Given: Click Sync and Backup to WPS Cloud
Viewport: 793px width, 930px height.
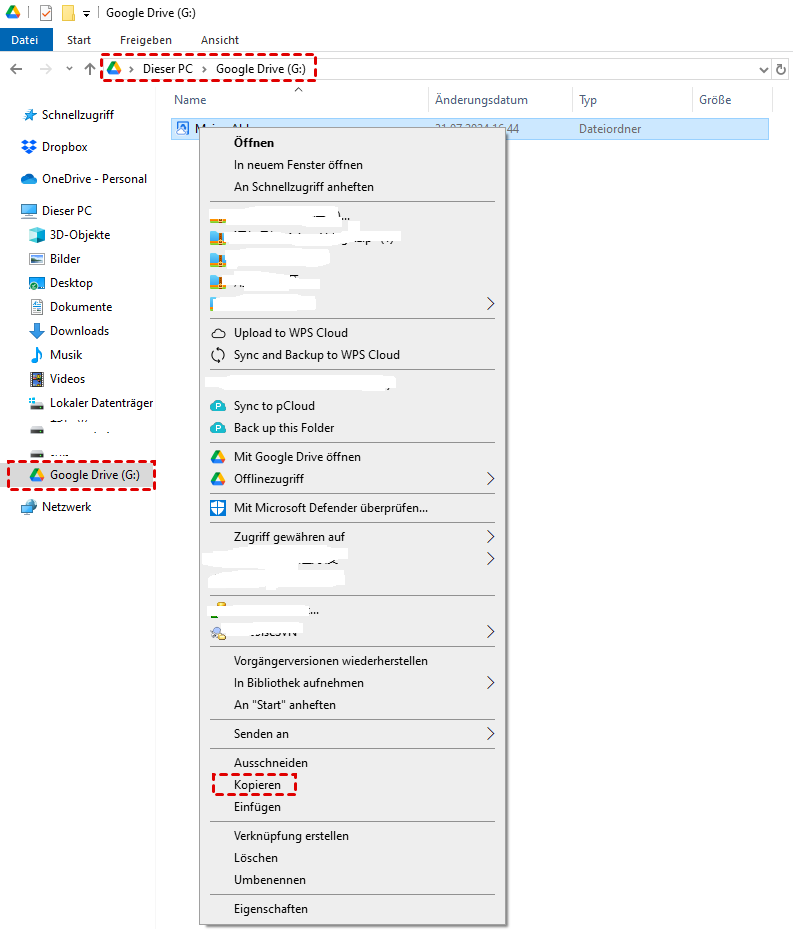Looking at the screenshot, I should (316, 355).
